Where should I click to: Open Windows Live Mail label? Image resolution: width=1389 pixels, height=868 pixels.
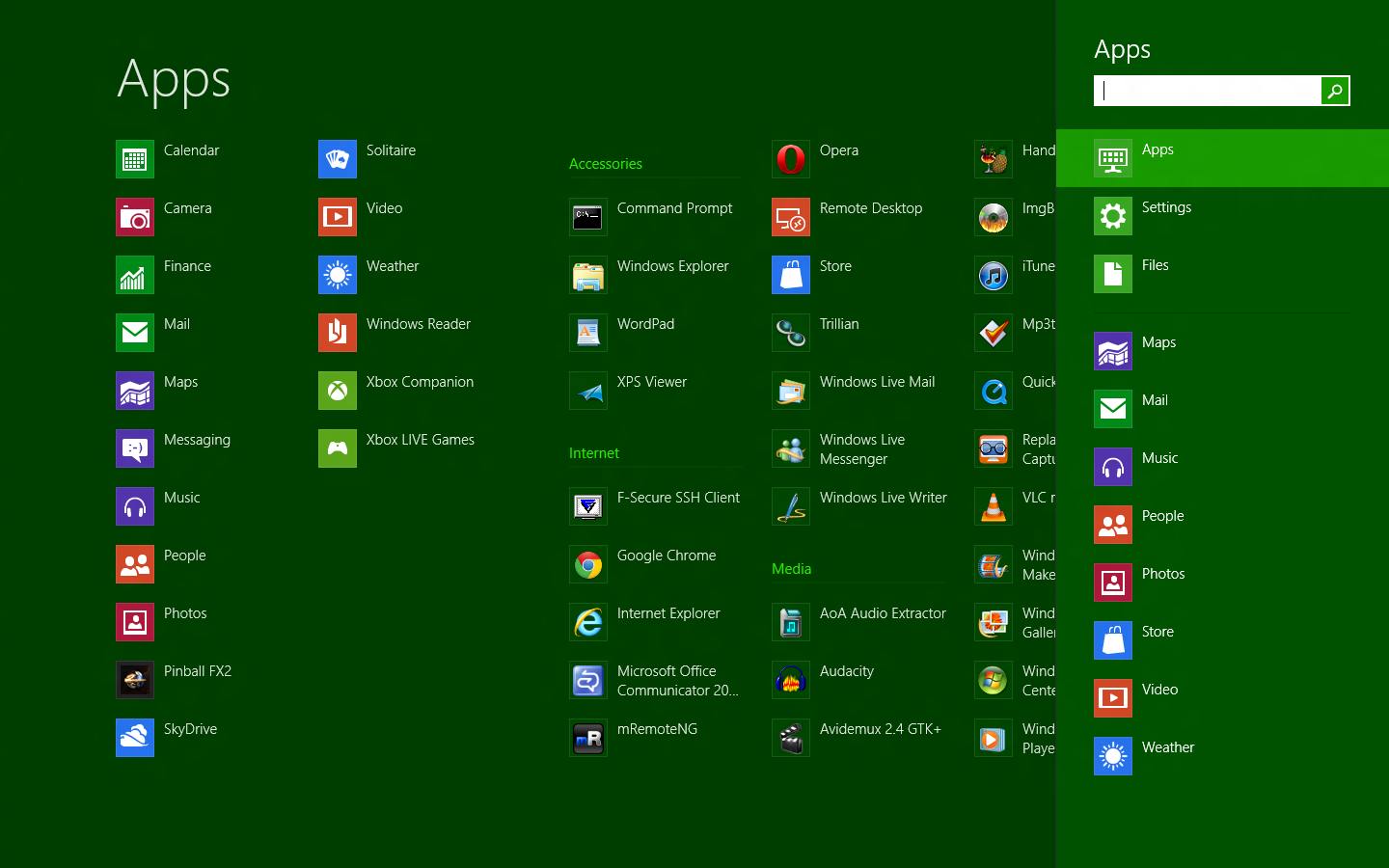877,382
